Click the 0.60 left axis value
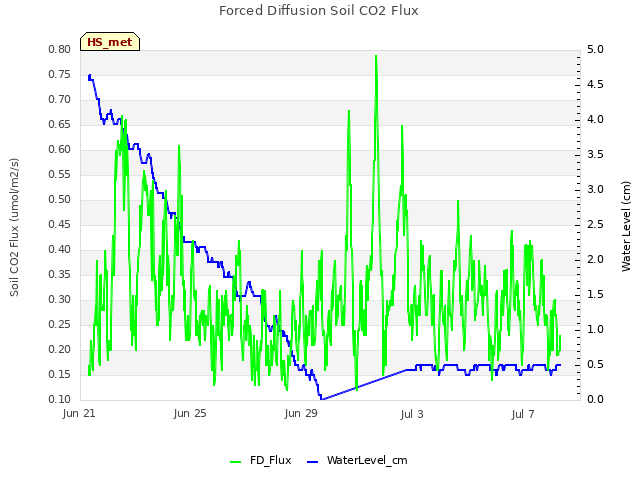640x480 pixels. click(60, 149)
